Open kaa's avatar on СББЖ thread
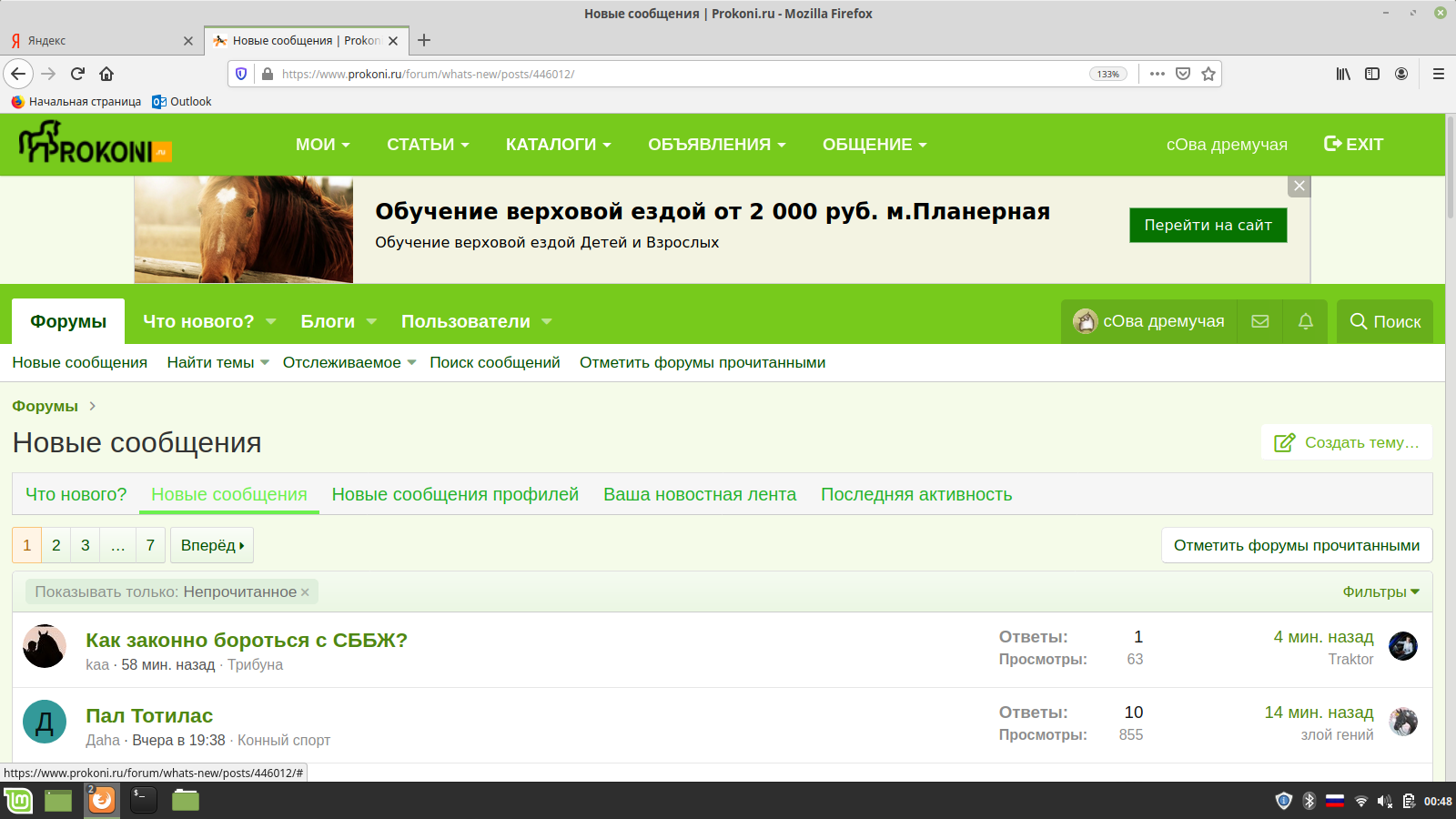Image resolution: width=1456 pixels, height=819 pixels. (45, 646)
